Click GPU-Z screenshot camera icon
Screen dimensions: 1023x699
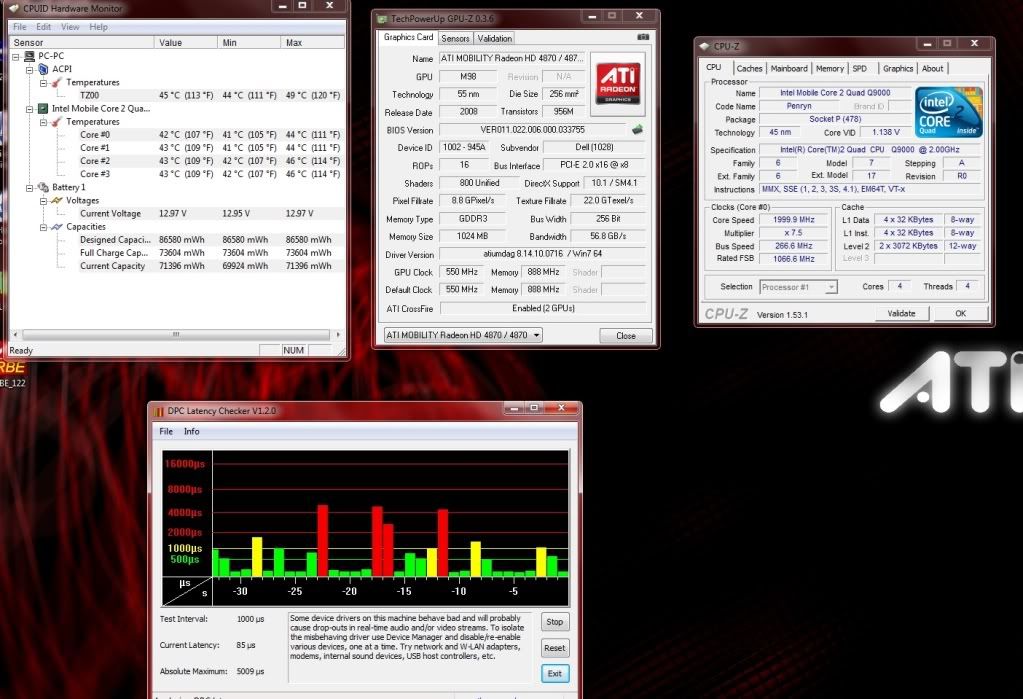tap(643, 37)
